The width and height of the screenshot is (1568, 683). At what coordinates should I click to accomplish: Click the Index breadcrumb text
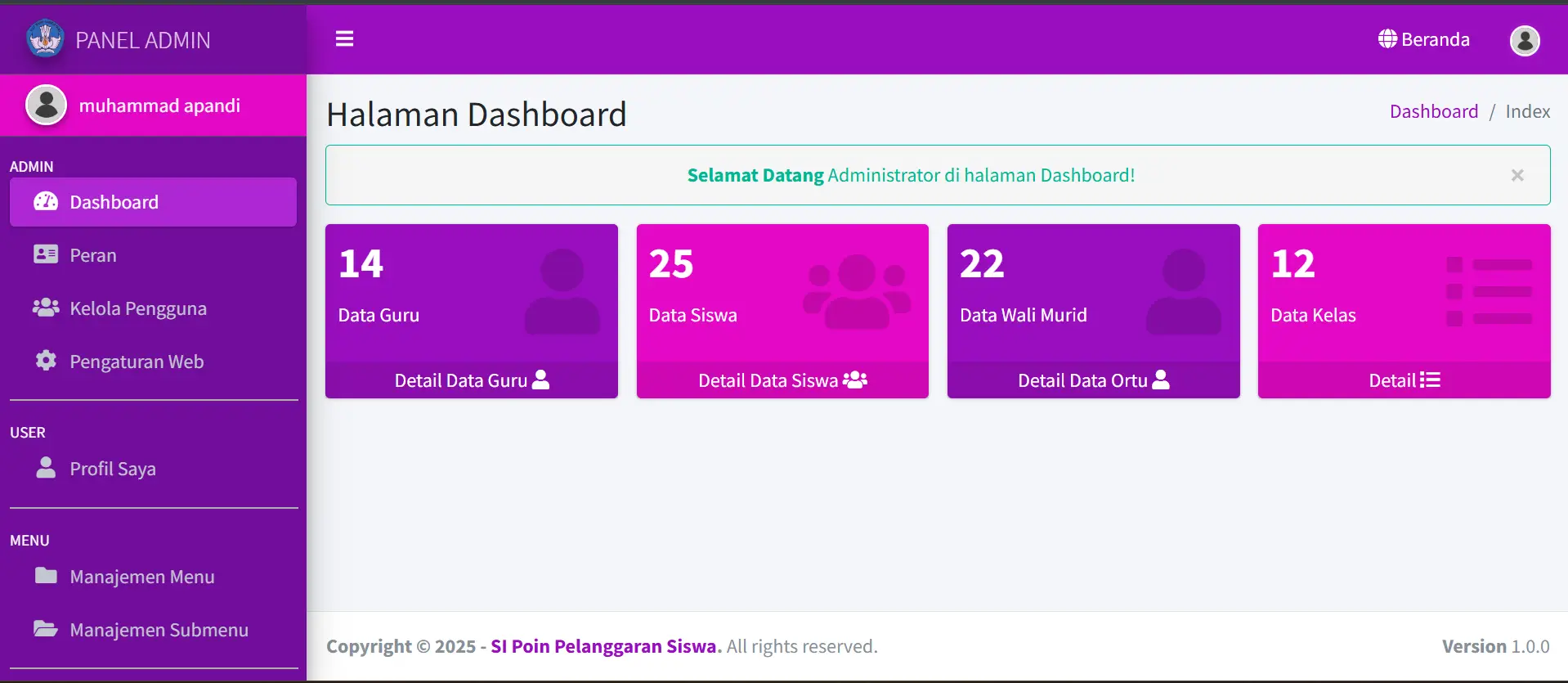point(1528,111)
